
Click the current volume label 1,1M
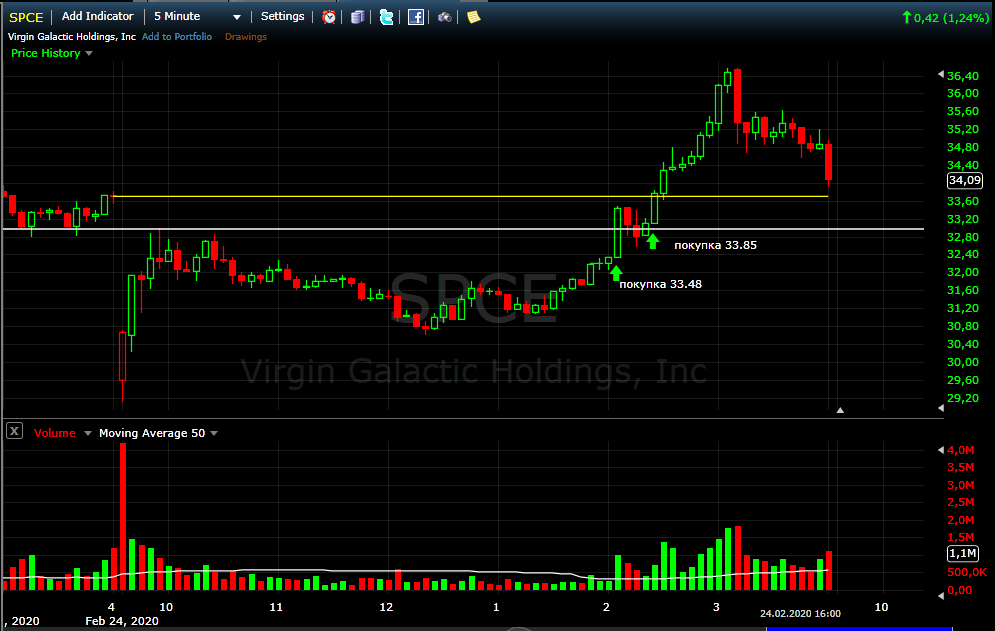coord(963,554)
